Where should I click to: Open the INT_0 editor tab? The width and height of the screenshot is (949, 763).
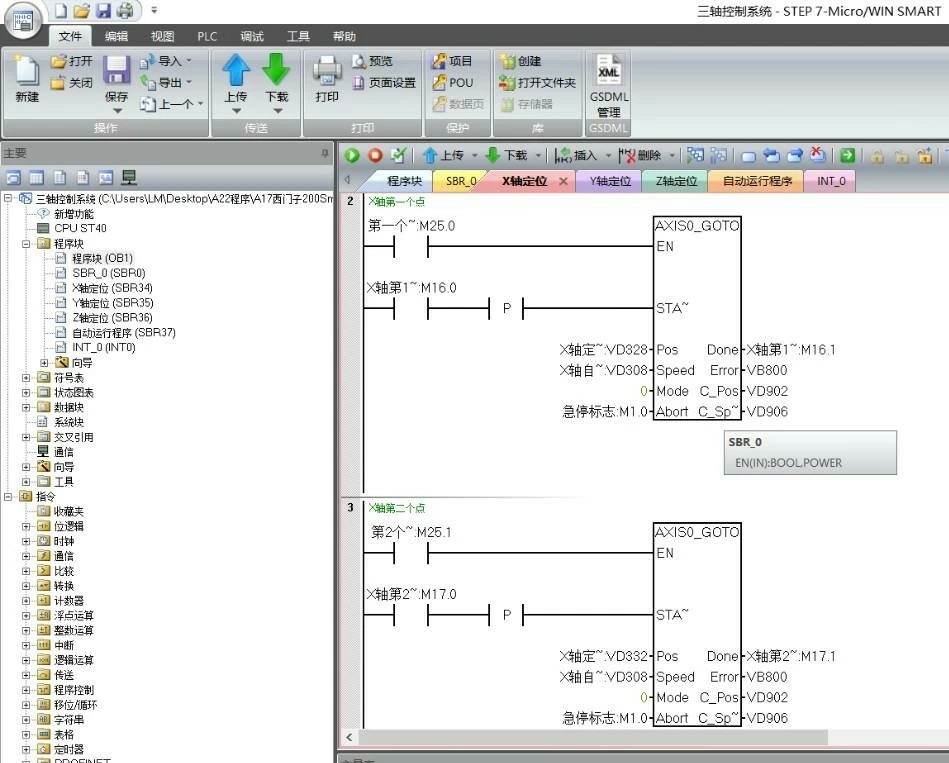(831, 181)
